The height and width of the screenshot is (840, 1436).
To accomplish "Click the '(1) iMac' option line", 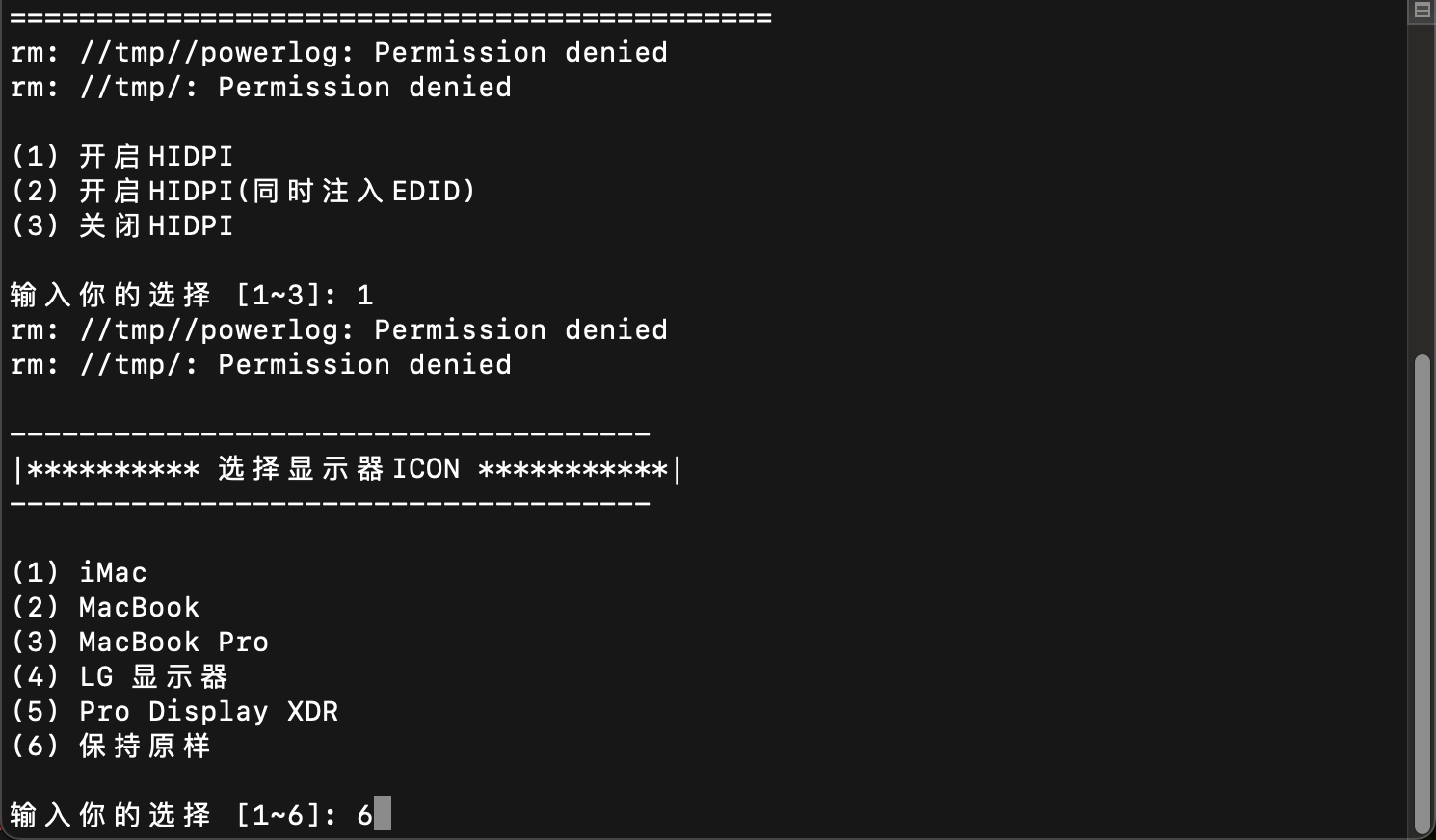I will tap(79, 572).
